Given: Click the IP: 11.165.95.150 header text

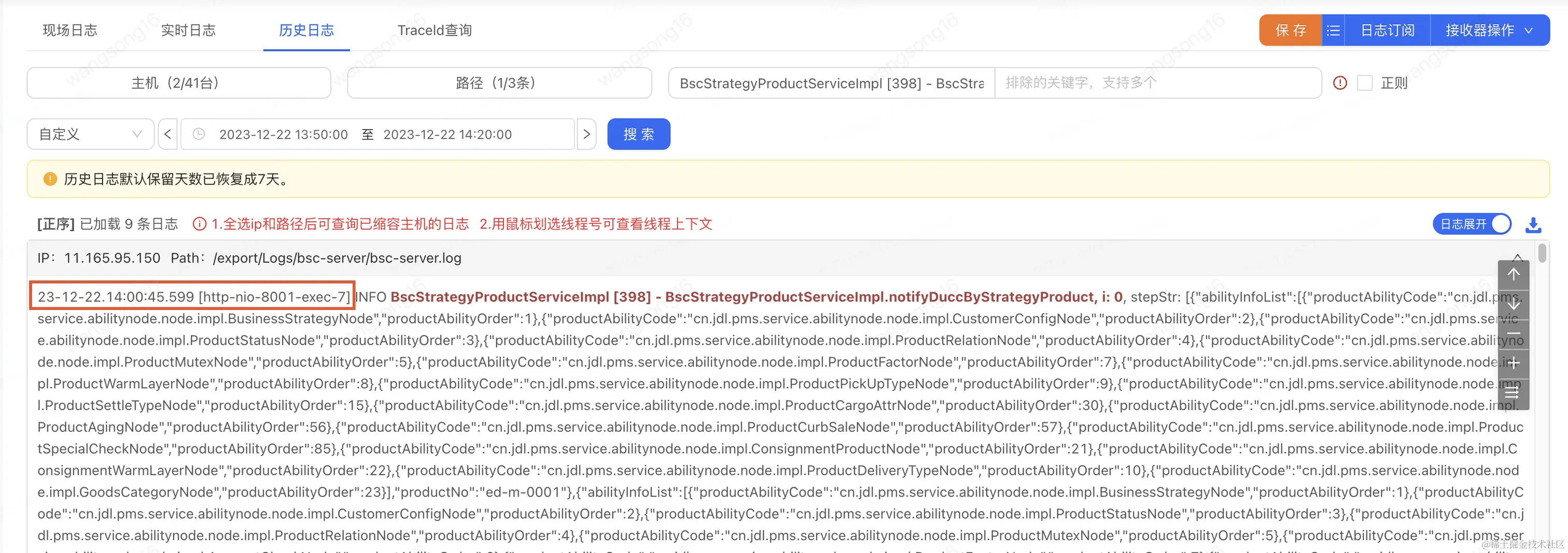Looking at the screenshot, I should click(99, 258).
